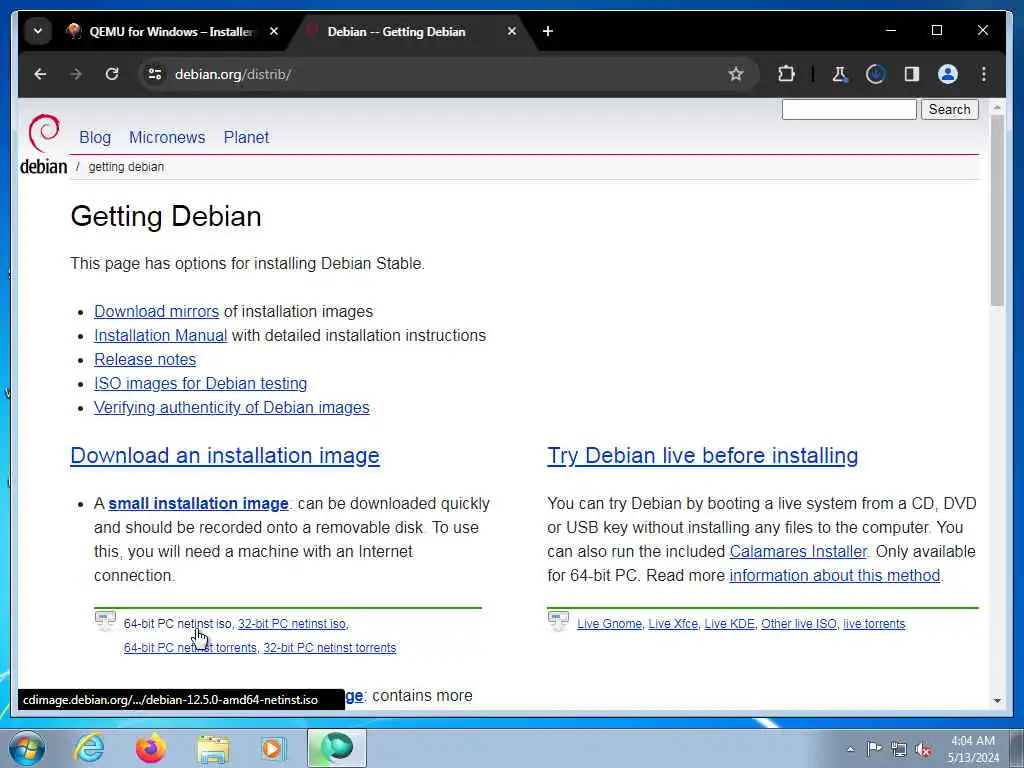Screen dimensions: 1024x768
Task: Click the page vertical scrollbar thumb
Action: (x=997, y=211)
